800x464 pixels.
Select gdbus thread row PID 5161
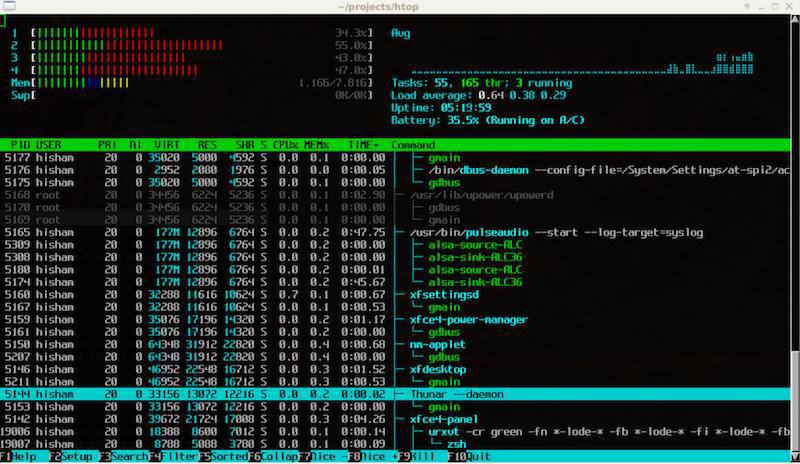(395, 332)
